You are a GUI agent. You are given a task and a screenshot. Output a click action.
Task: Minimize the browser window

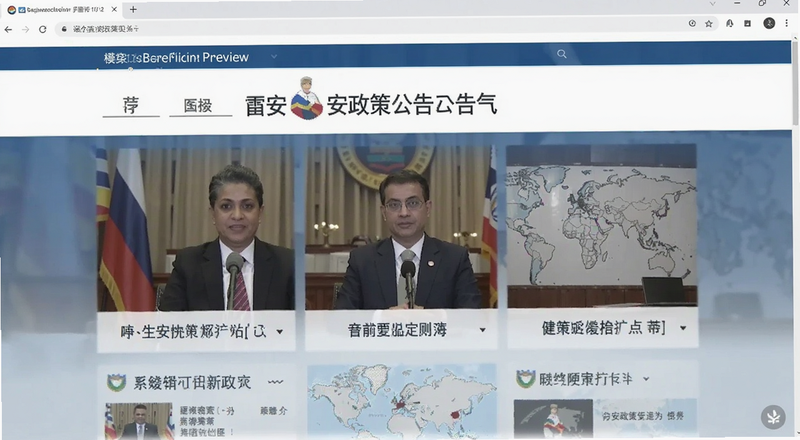[737, 4]
